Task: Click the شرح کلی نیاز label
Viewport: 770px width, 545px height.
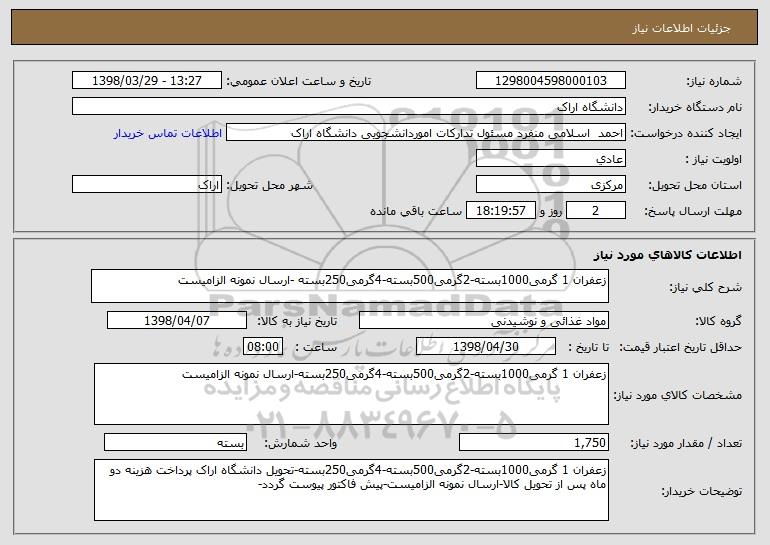Action: coord(706,287)
